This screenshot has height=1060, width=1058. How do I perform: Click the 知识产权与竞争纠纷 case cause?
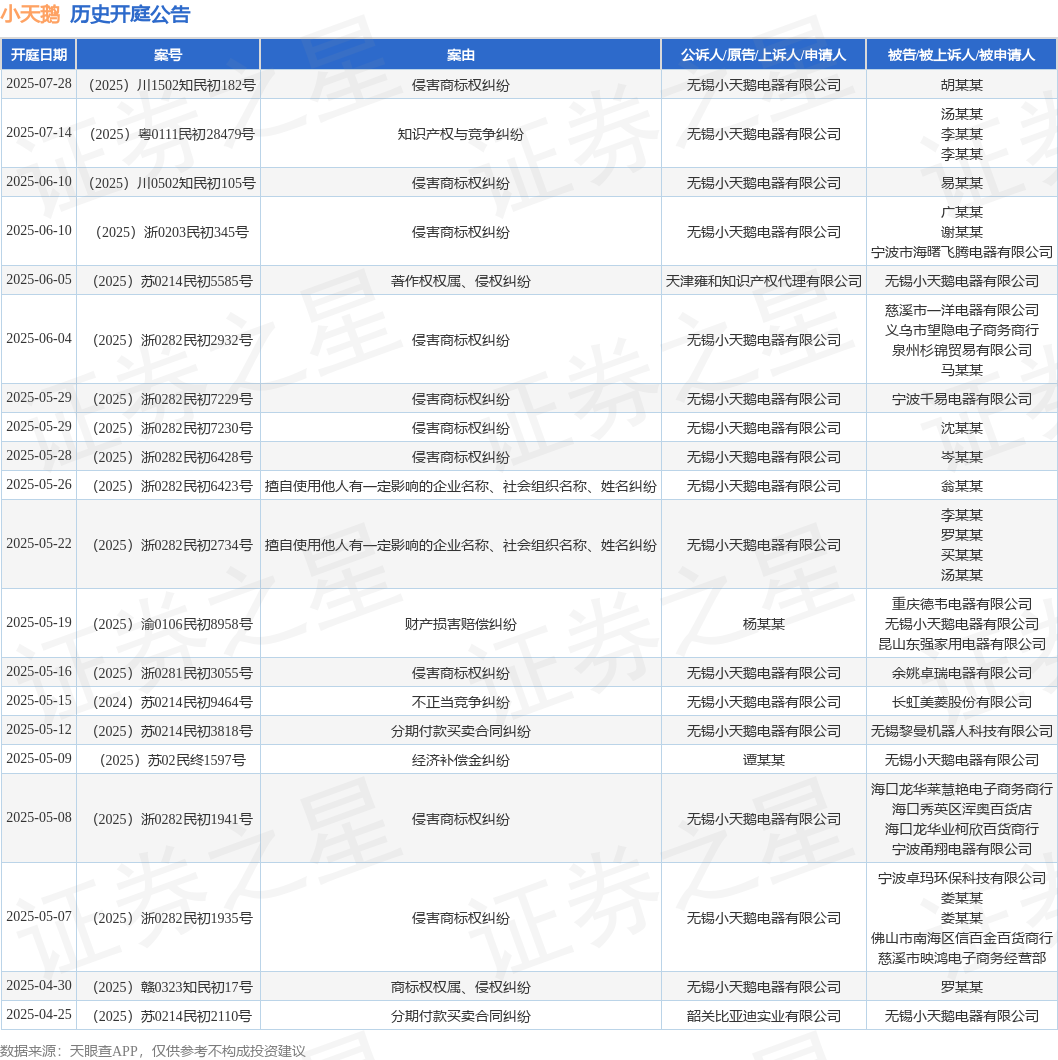(x=460, y=135)
